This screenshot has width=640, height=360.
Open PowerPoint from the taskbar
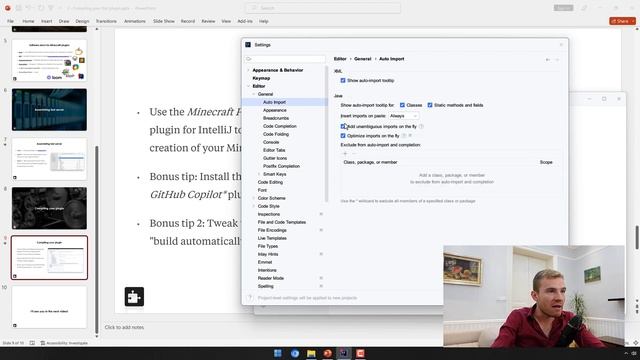click(327, 353)
